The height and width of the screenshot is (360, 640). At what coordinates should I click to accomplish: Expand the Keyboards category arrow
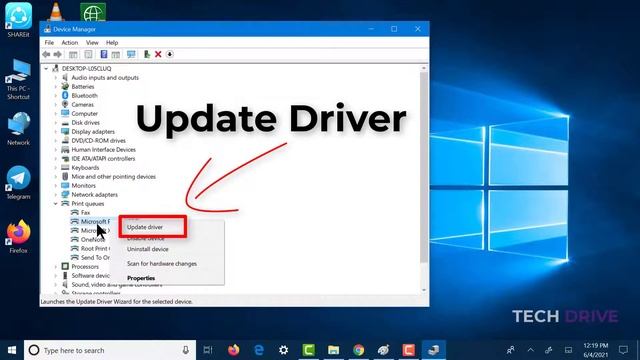56,167
